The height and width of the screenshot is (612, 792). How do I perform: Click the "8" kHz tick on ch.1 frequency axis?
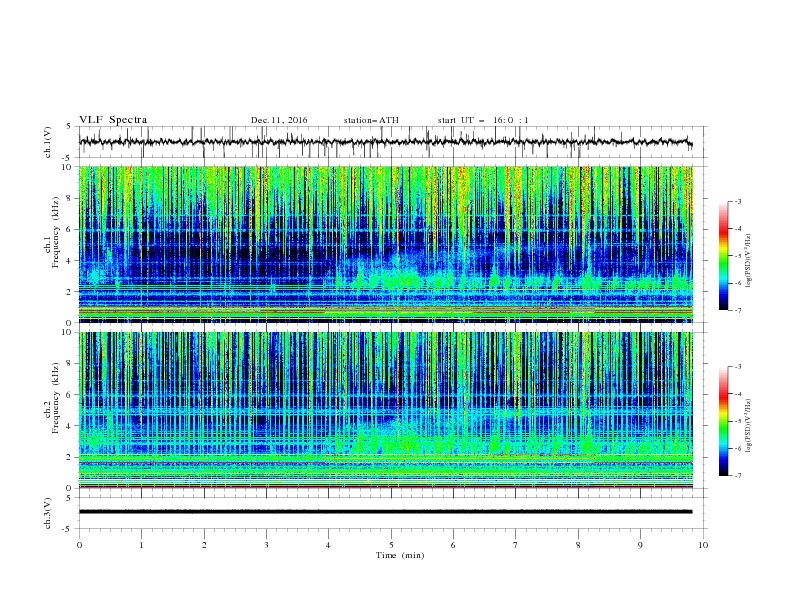[x=69, y=198]
